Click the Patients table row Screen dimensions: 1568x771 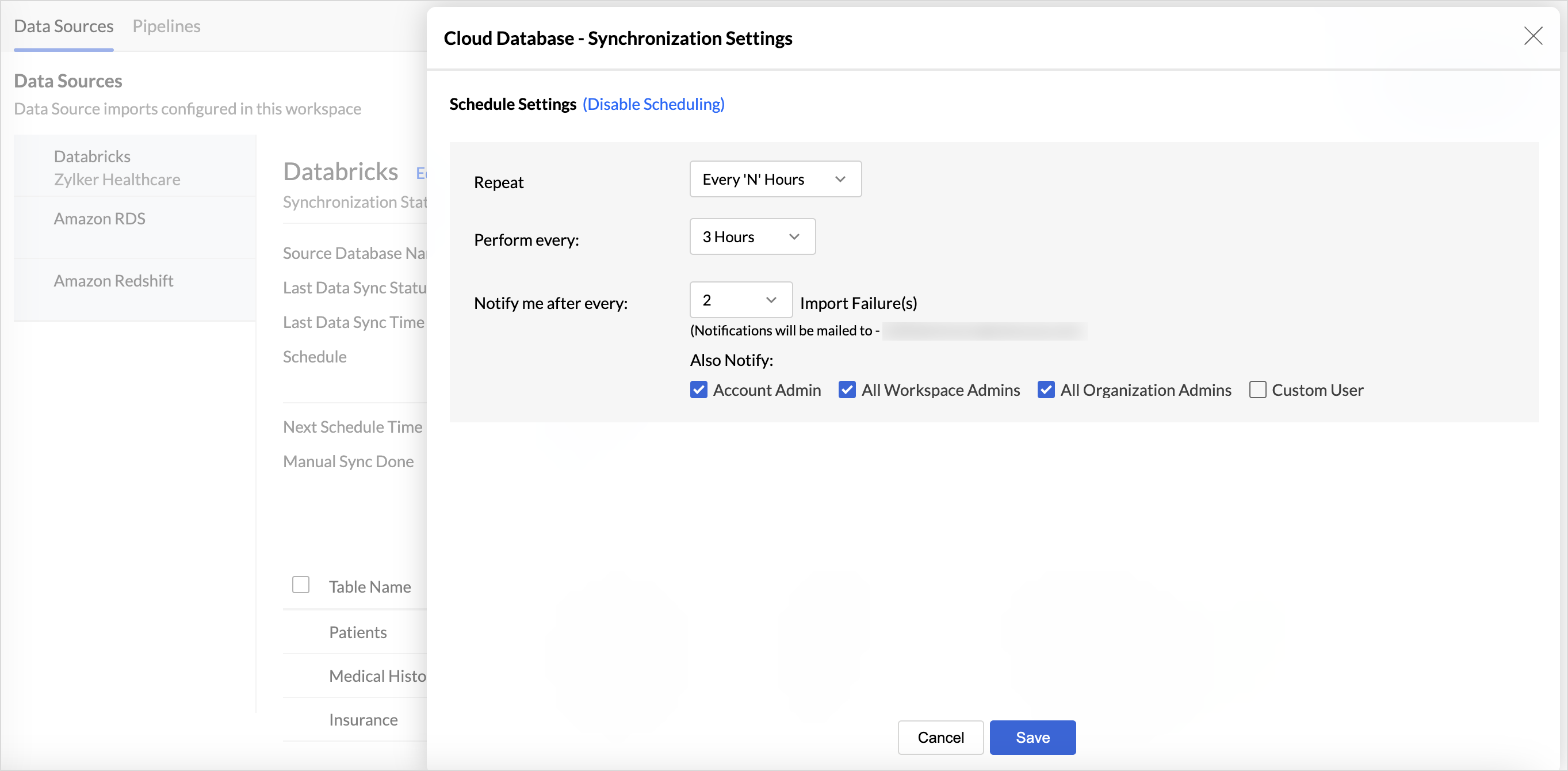[358, 632]
